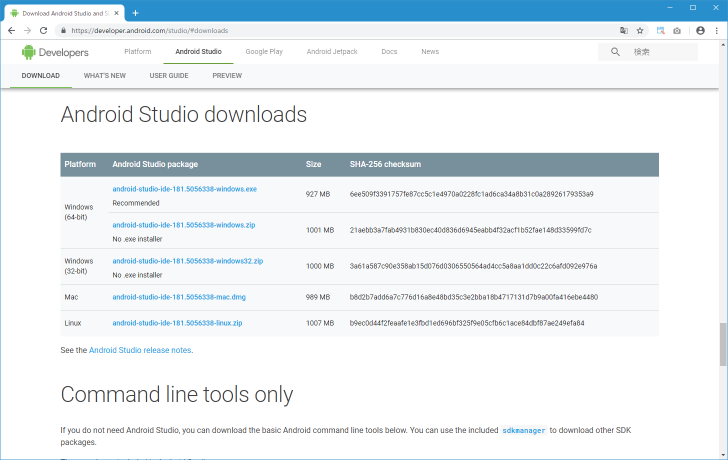Close the Download Android Studio tab
The width and height of the screenshot is (728, 460).
point(117,13)
